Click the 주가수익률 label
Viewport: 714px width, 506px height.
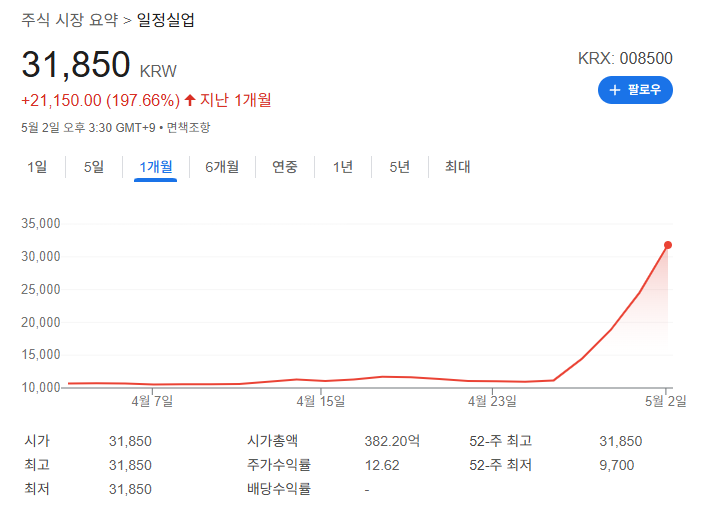(x=279, y=465)
